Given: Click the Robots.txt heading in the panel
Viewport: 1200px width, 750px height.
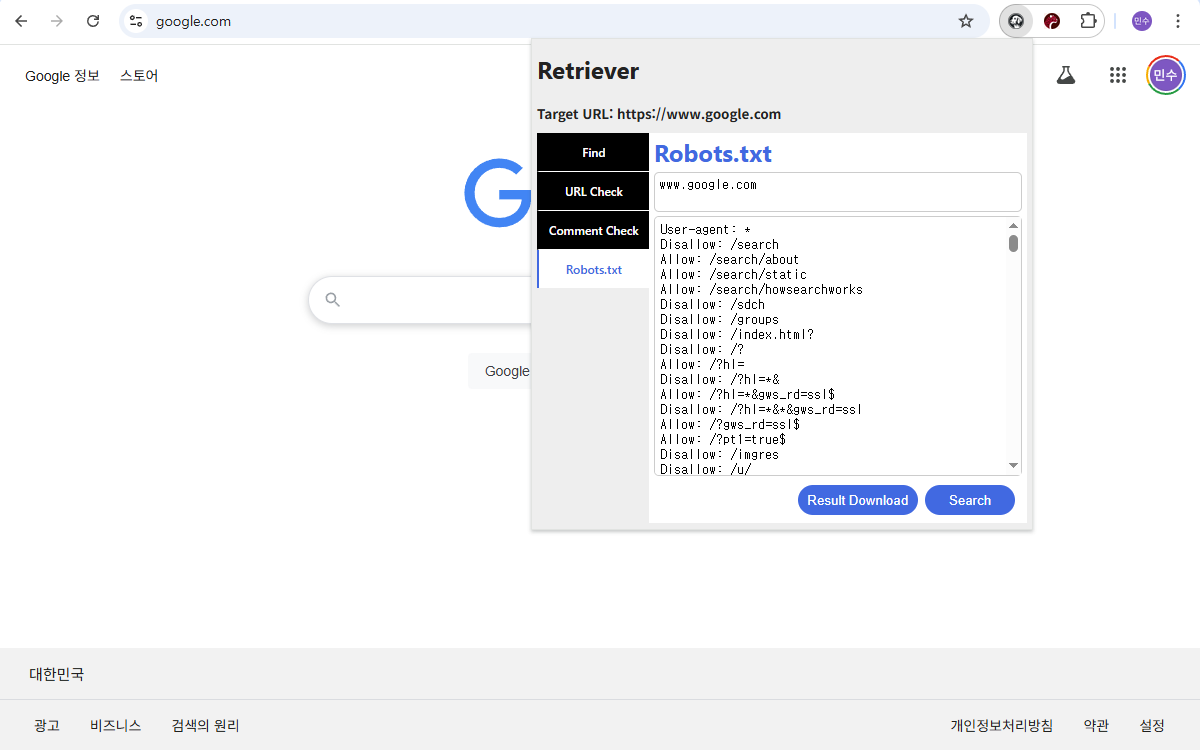Looking at the screenshot, I should [x=713, y=153].
